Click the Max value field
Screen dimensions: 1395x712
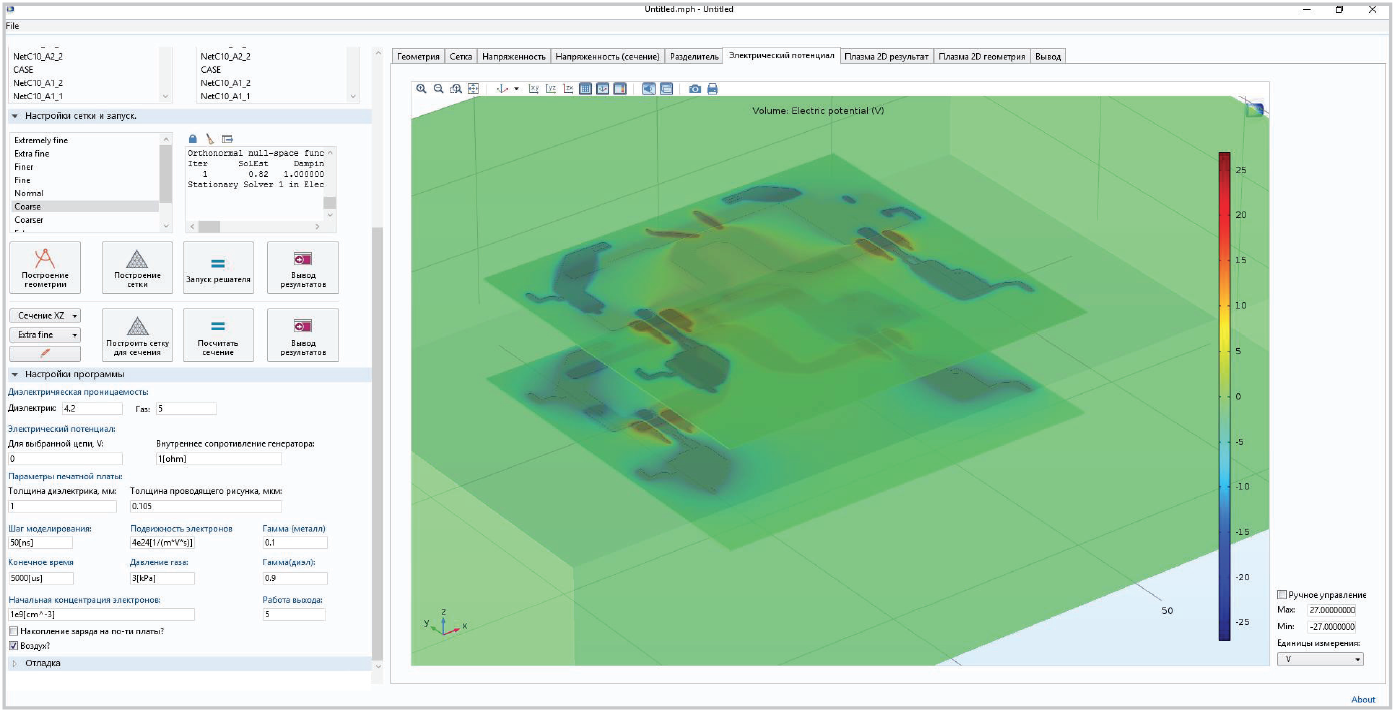(1332, 610)
